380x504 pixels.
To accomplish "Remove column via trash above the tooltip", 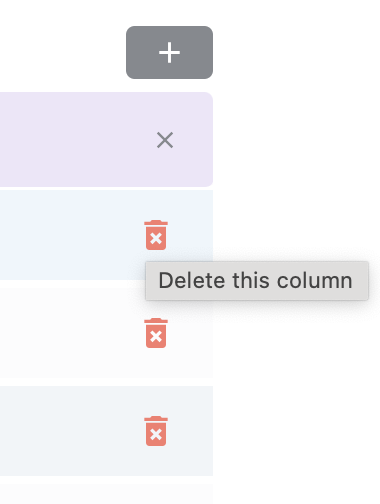I will 156,235.
